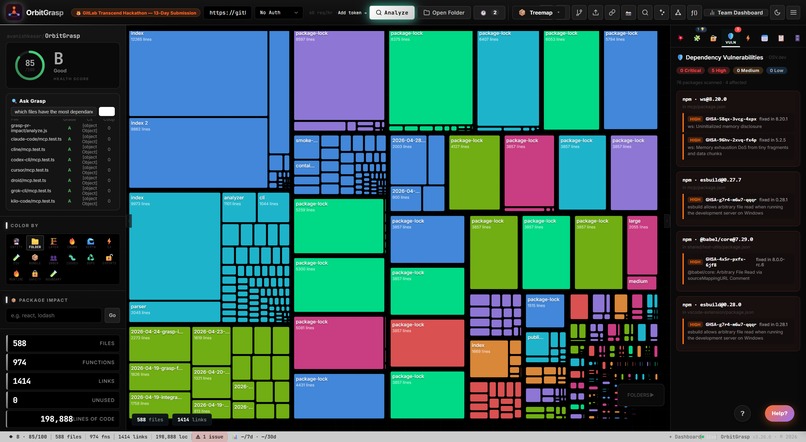Click the Open Folder button
This screenshot has height=442, width=806.
(444, 12)
